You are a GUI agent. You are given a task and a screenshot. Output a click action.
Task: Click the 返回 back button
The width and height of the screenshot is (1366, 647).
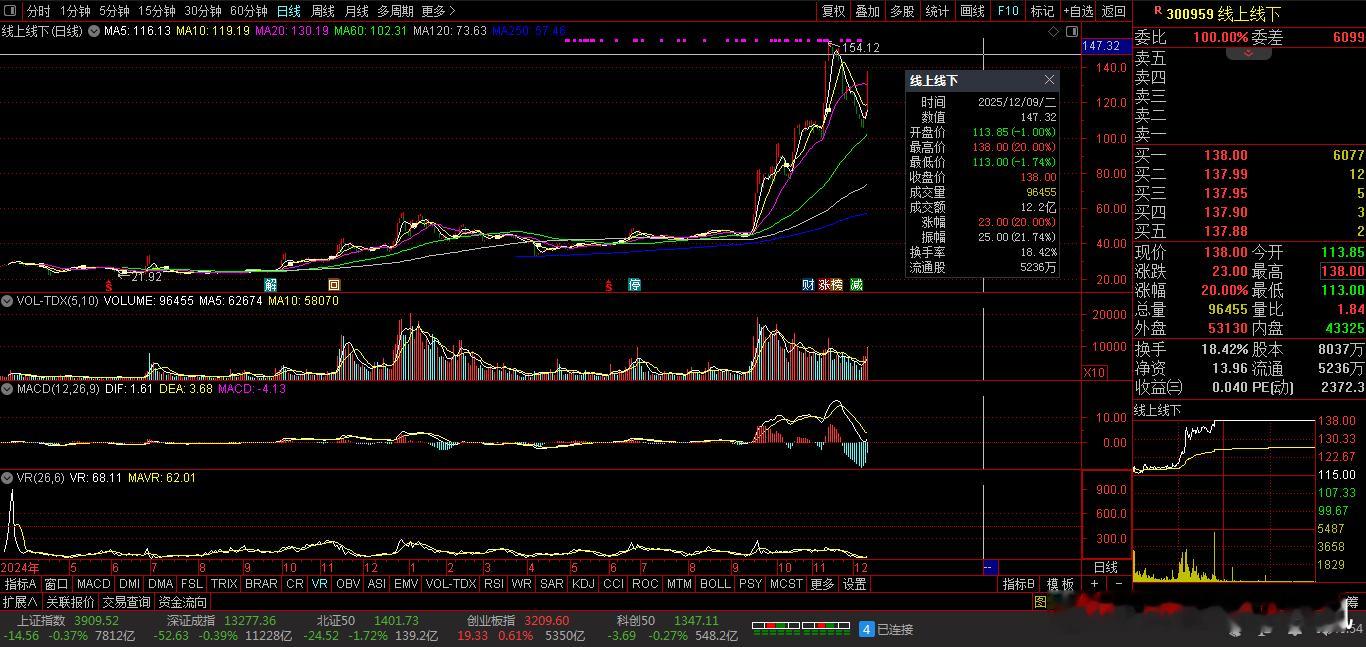coord(1113,11)
